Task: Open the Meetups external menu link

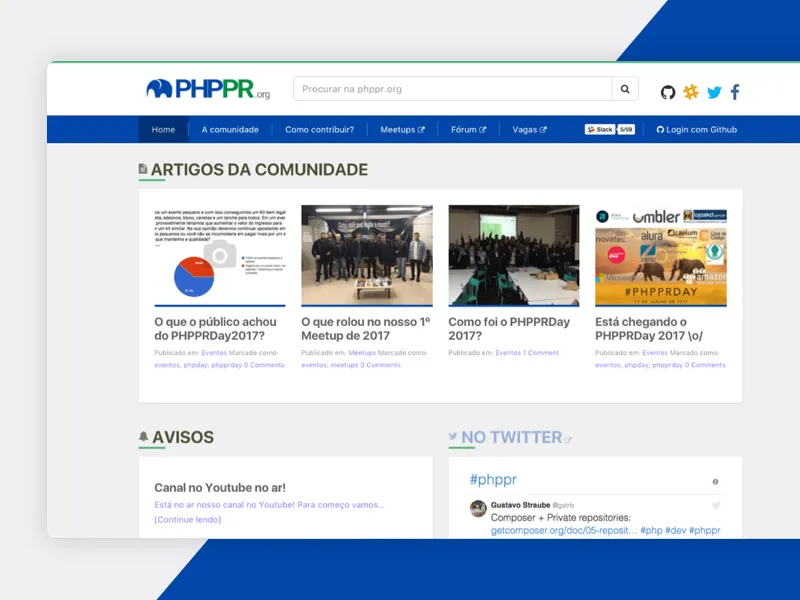Action: (x=403, y=130)
